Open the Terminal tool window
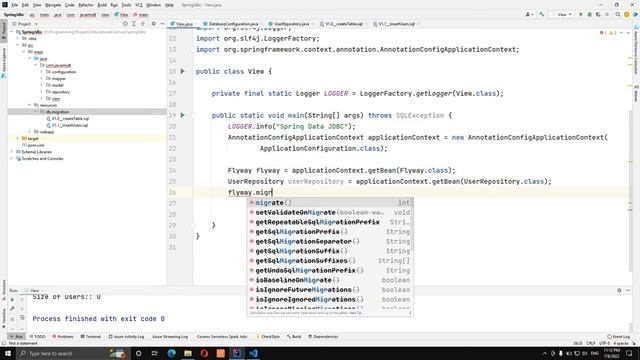Image resolution: width=640 pixels, height=360 pixels. click(x=91, y=337)
